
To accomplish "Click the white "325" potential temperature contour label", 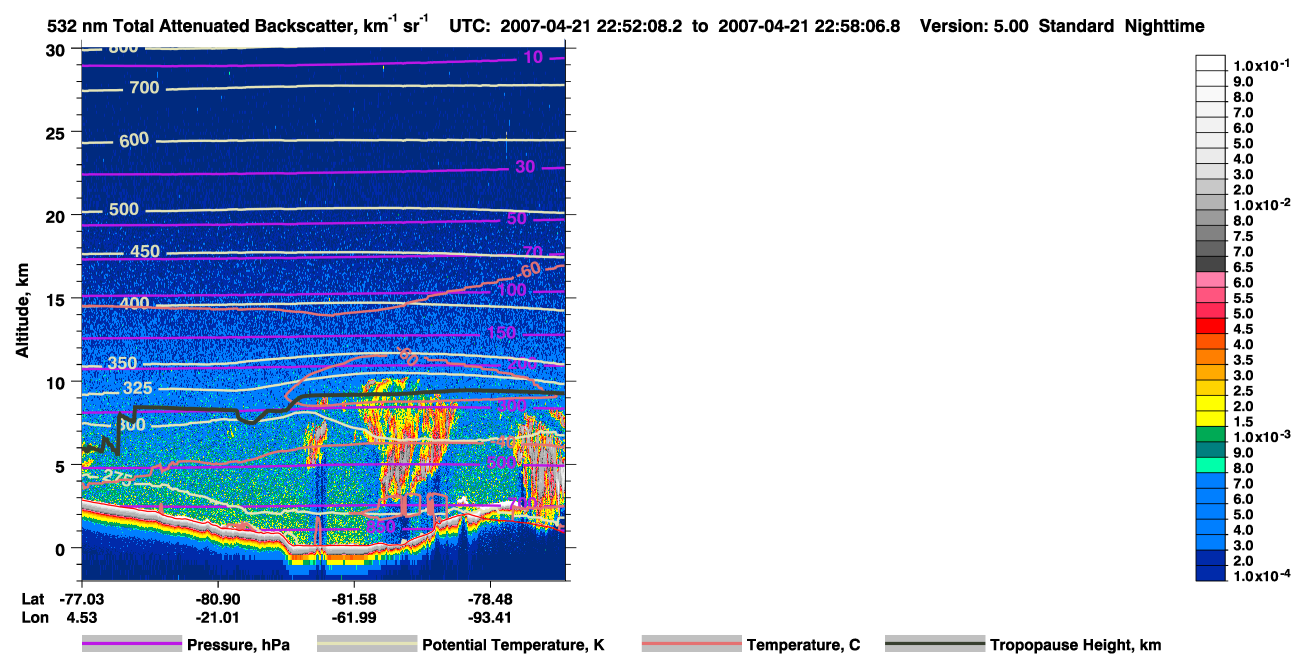I will 138,388.
